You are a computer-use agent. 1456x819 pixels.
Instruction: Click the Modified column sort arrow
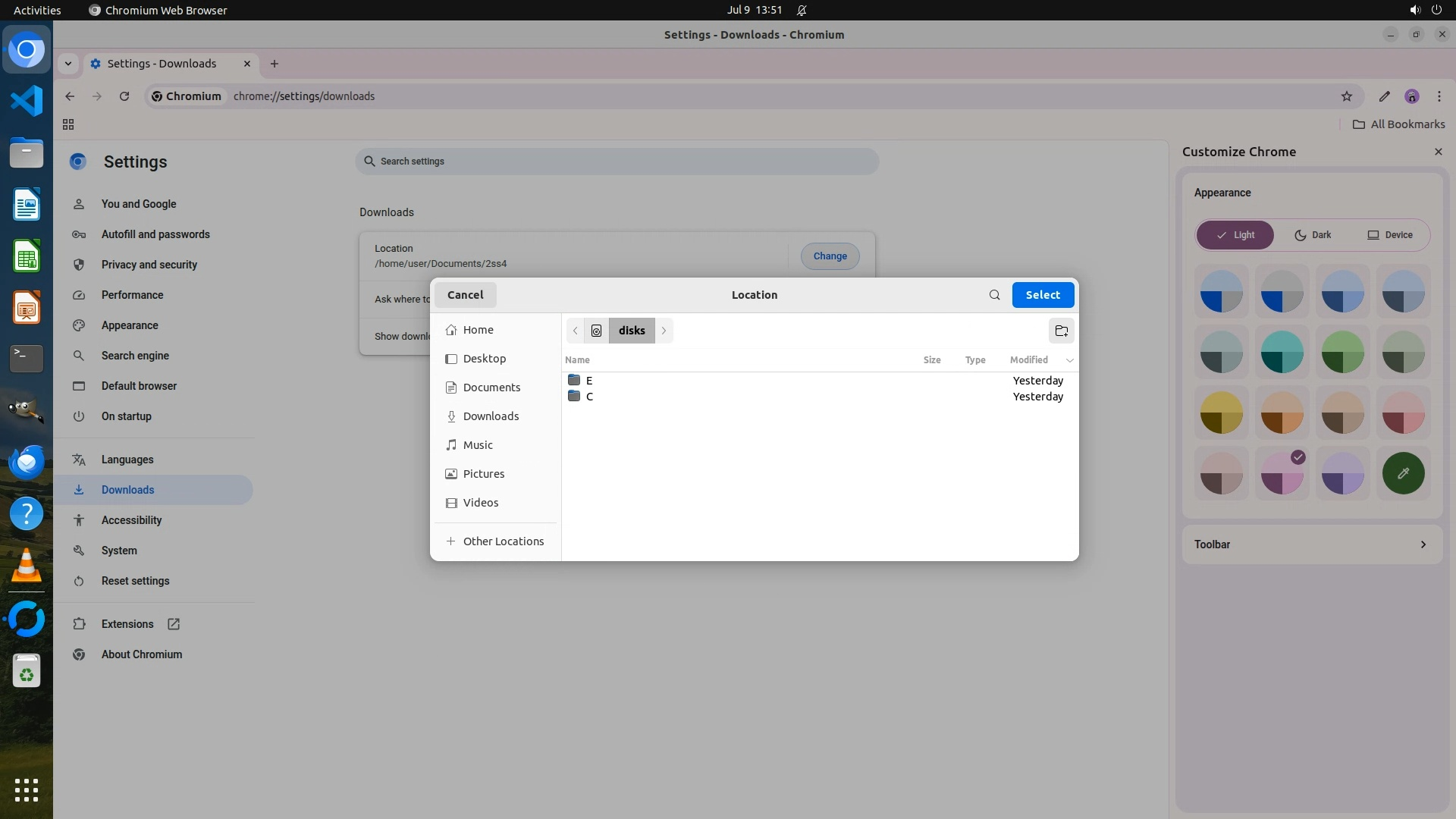coord(1069,360)
